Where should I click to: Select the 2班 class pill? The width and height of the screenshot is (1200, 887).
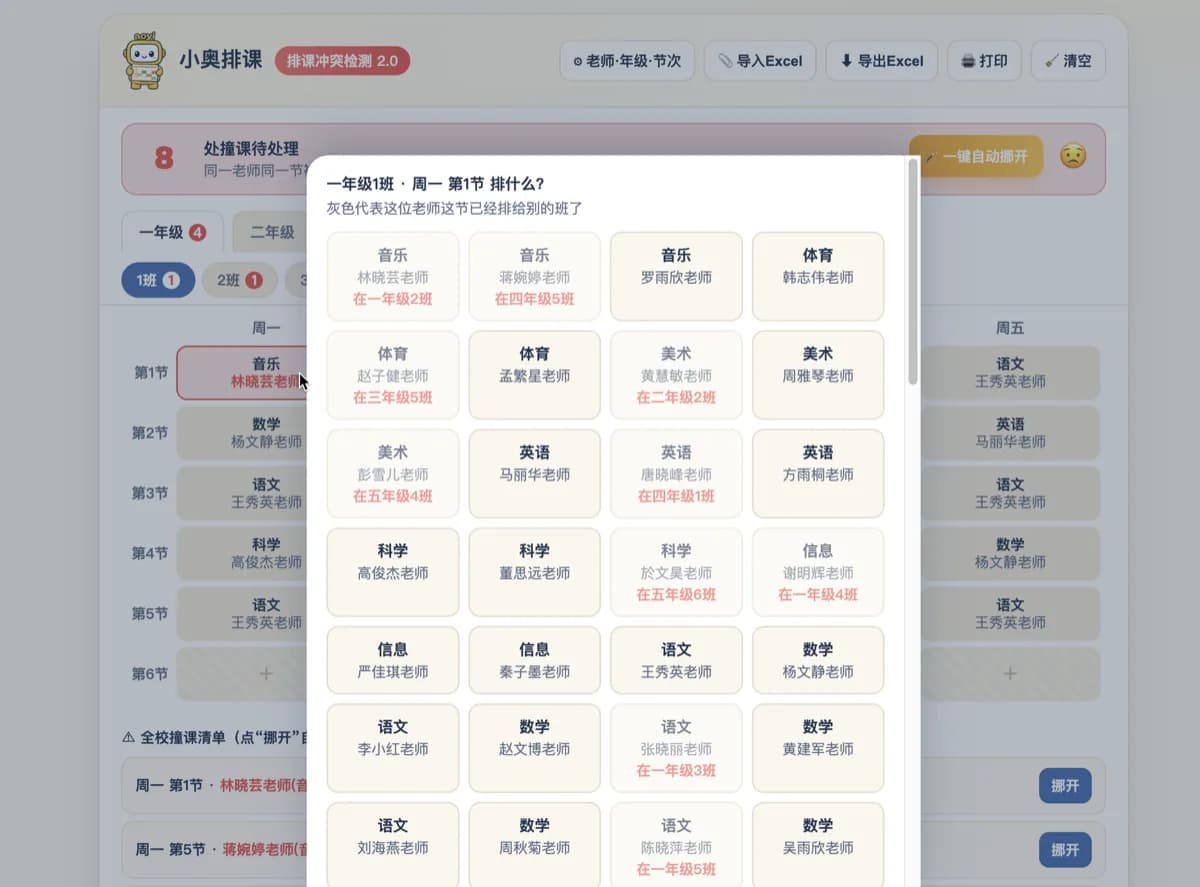click(239, 281)
